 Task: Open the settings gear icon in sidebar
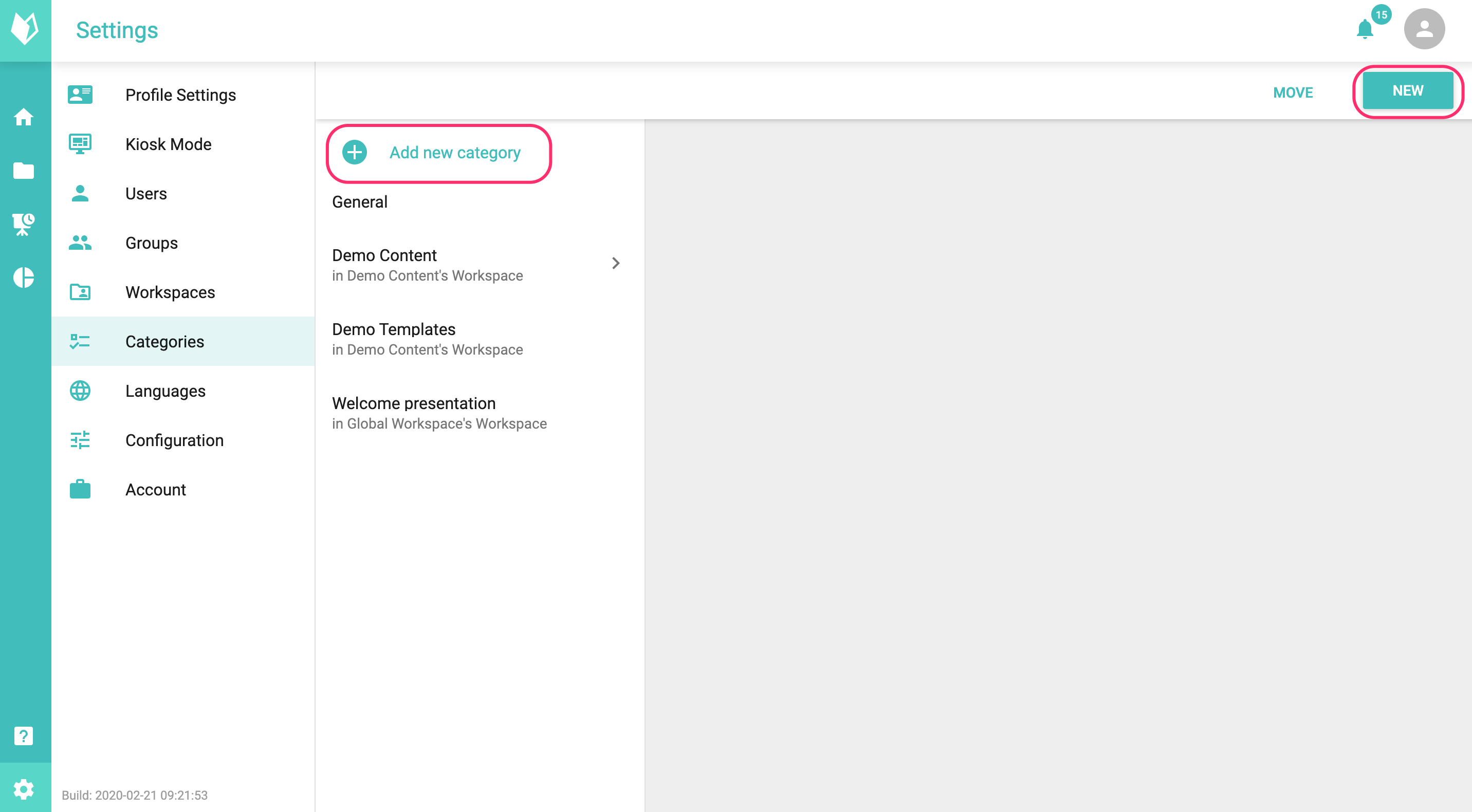(24, 789)
